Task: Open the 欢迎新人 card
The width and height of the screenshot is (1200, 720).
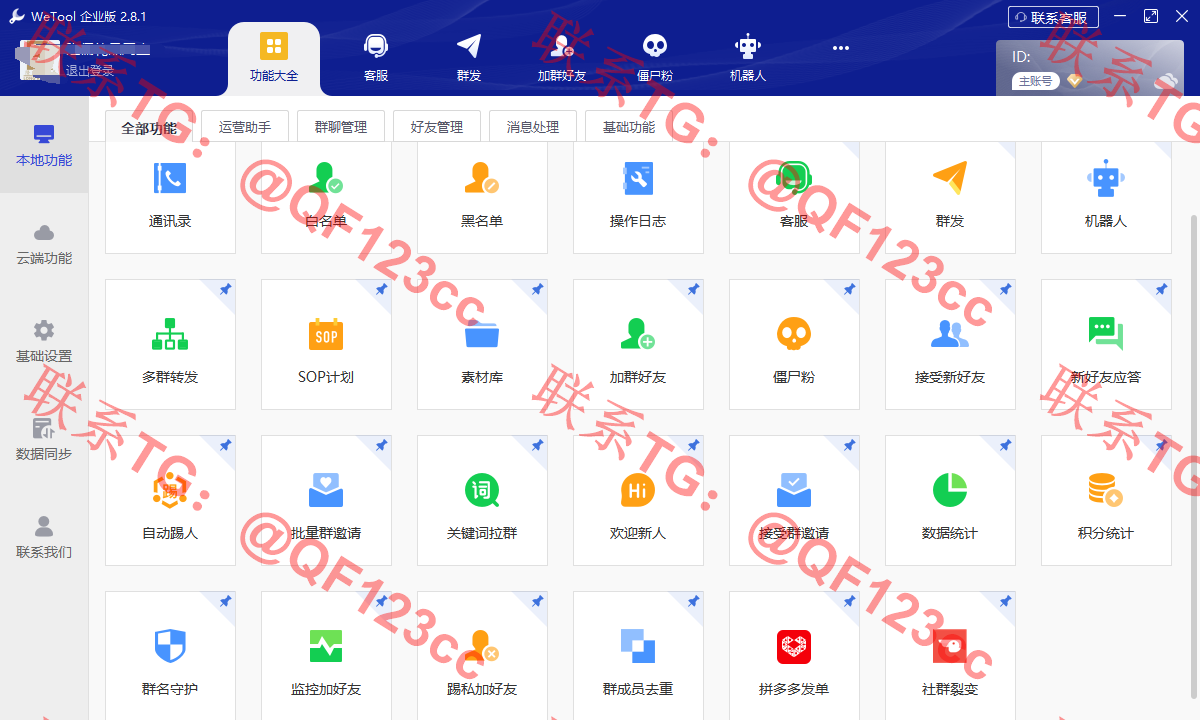Action: click(638, 500)
